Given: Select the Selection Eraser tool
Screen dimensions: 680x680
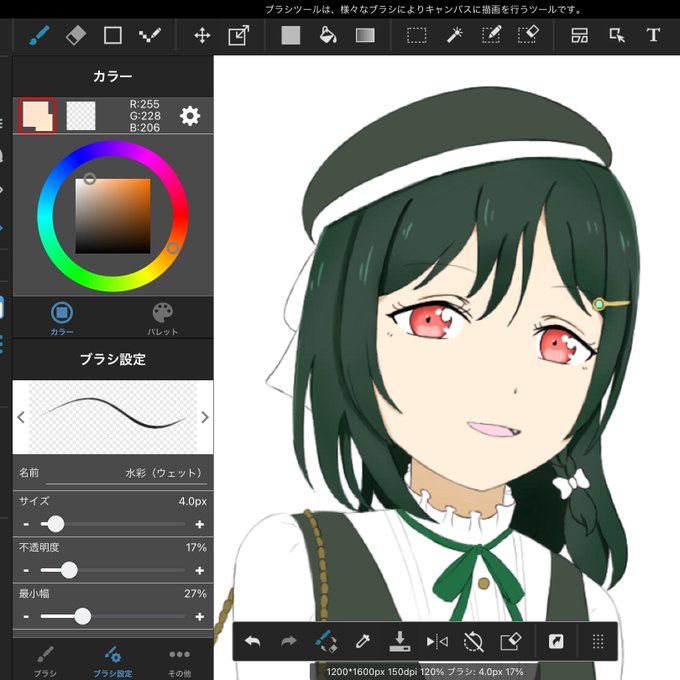Looking at the screenshot, I should (x=528, y=35).
